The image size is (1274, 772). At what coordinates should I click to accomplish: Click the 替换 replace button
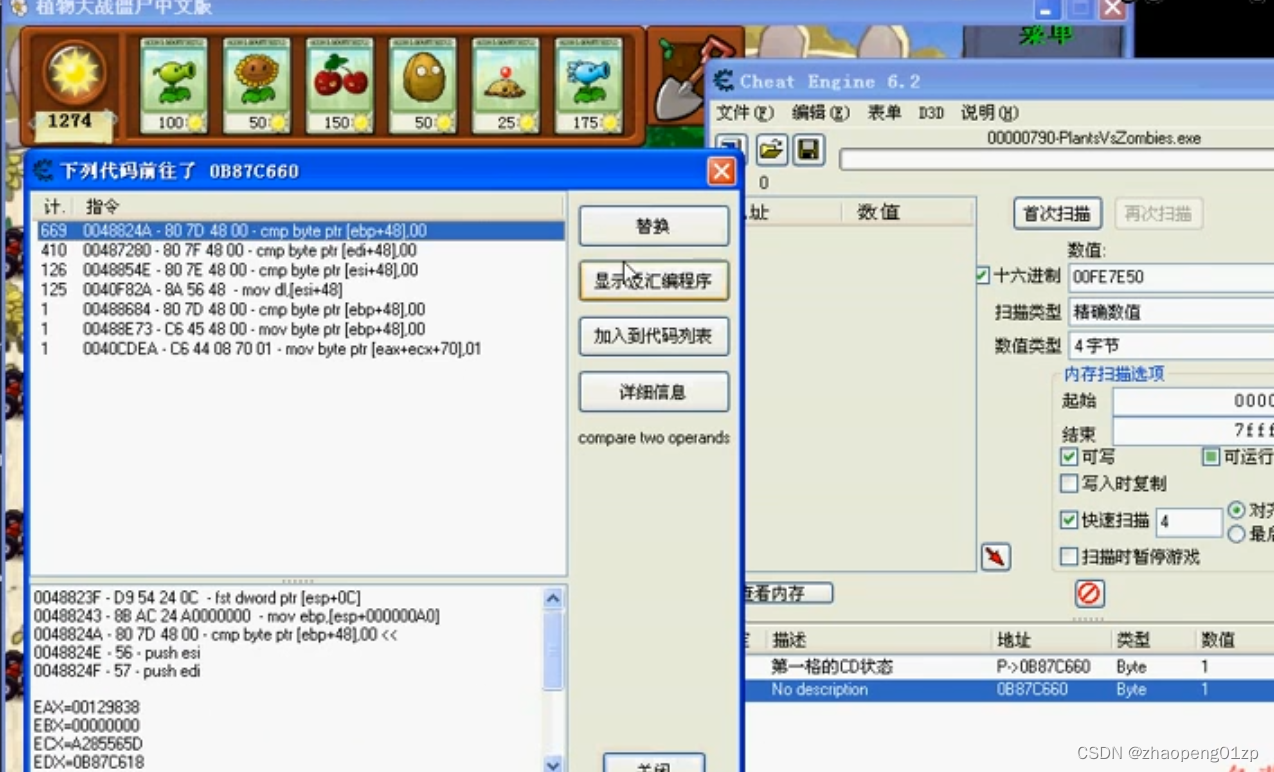[654, 226]
